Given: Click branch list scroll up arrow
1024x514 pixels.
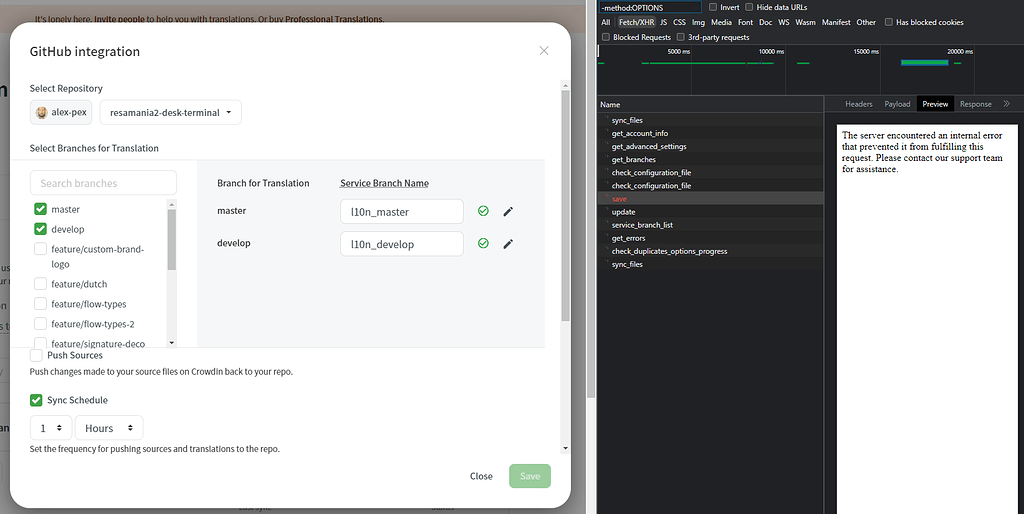Looking at the screenshot, I should tap(172, 204).
